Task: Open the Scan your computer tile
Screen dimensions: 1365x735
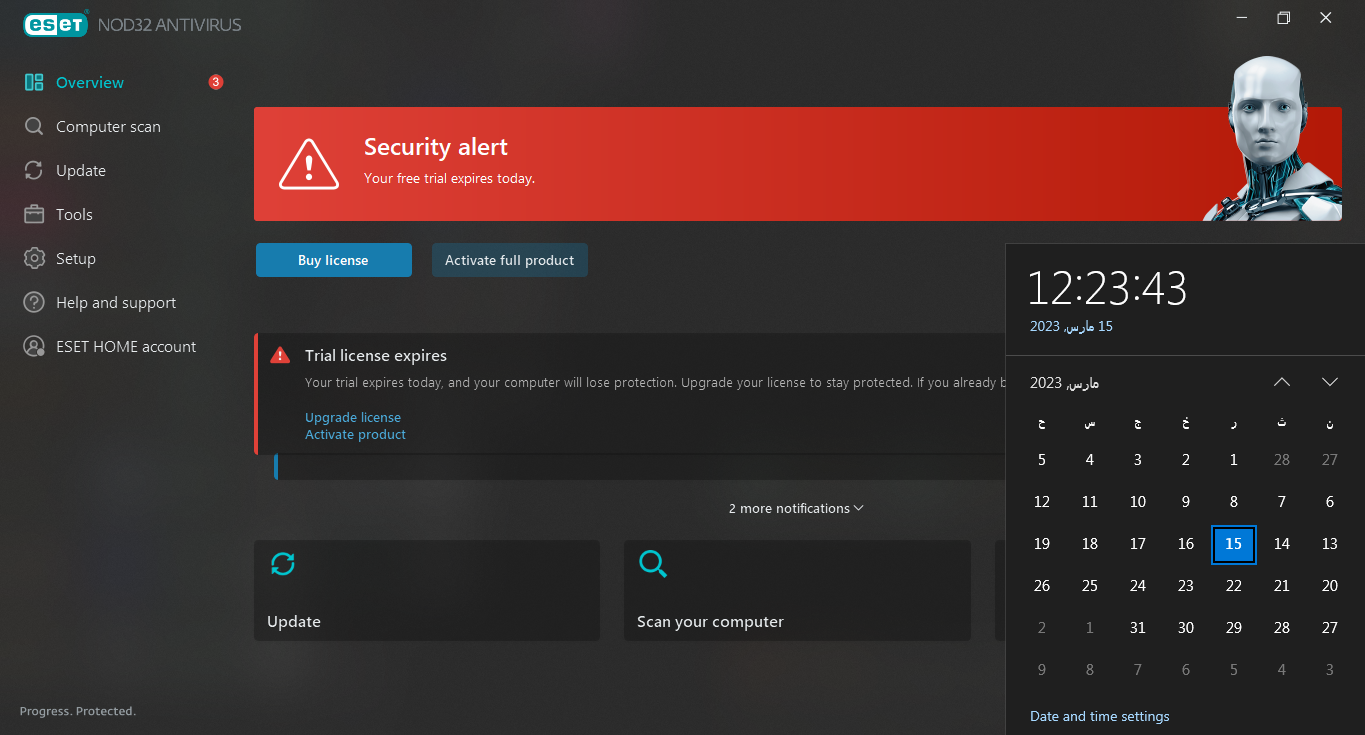Action: pos(797,591)
